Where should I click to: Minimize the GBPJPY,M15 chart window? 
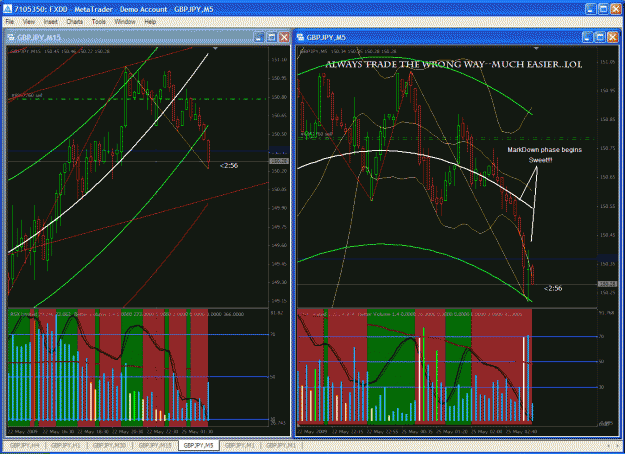coord(259,37)
